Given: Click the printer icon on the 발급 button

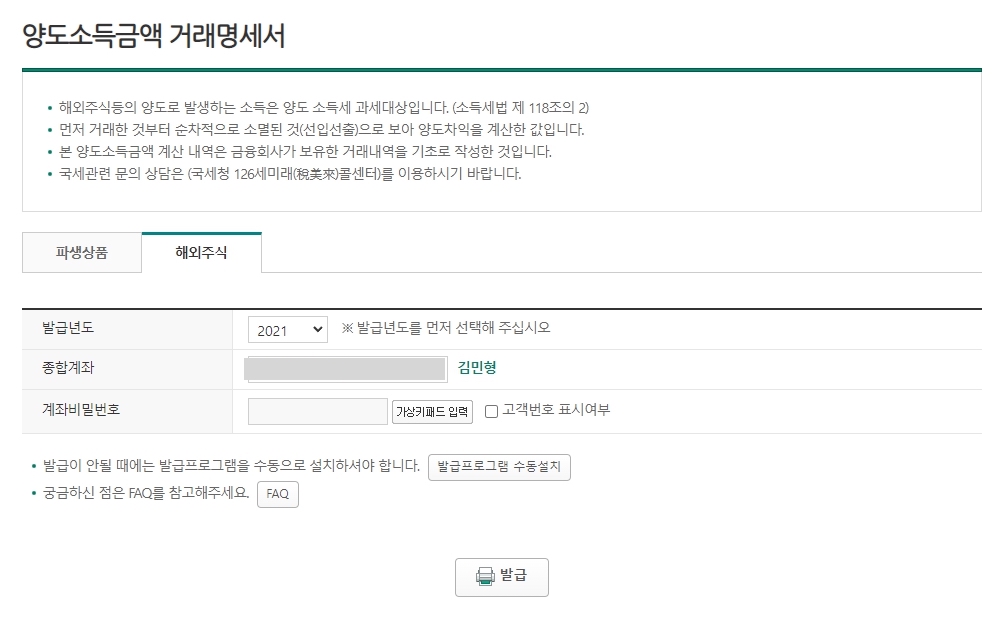Looking at the screenshot, I should tap(486, 577).
